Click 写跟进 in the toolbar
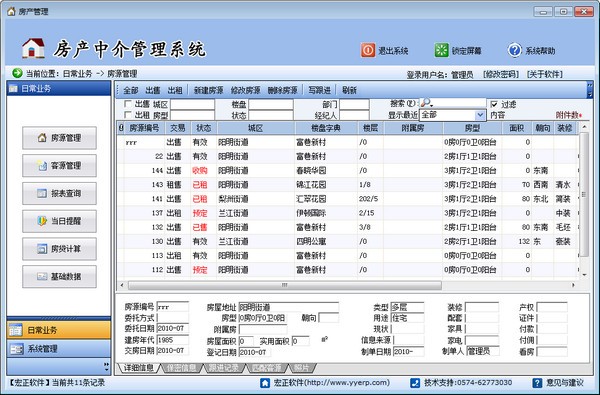 320,90
